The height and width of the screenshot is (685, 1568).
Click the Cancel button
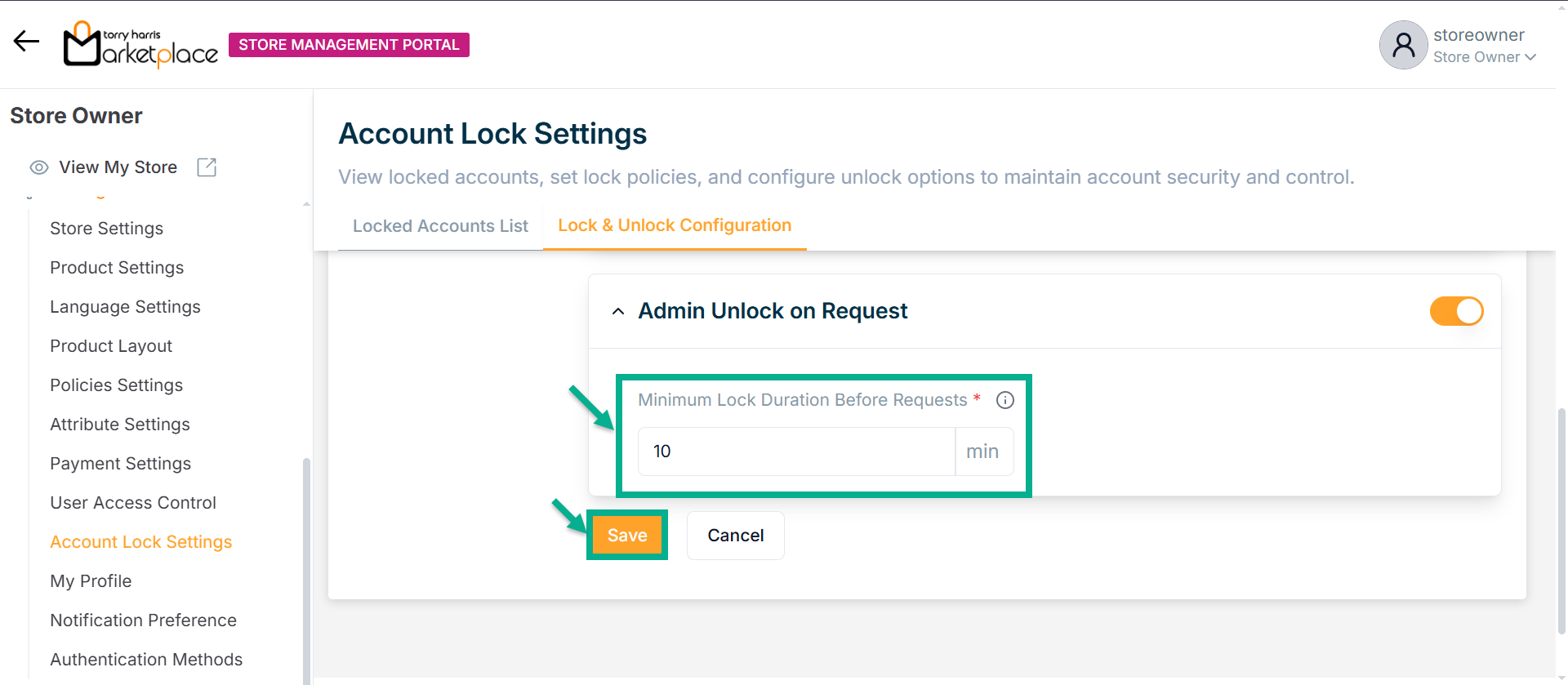click(735, 536)
